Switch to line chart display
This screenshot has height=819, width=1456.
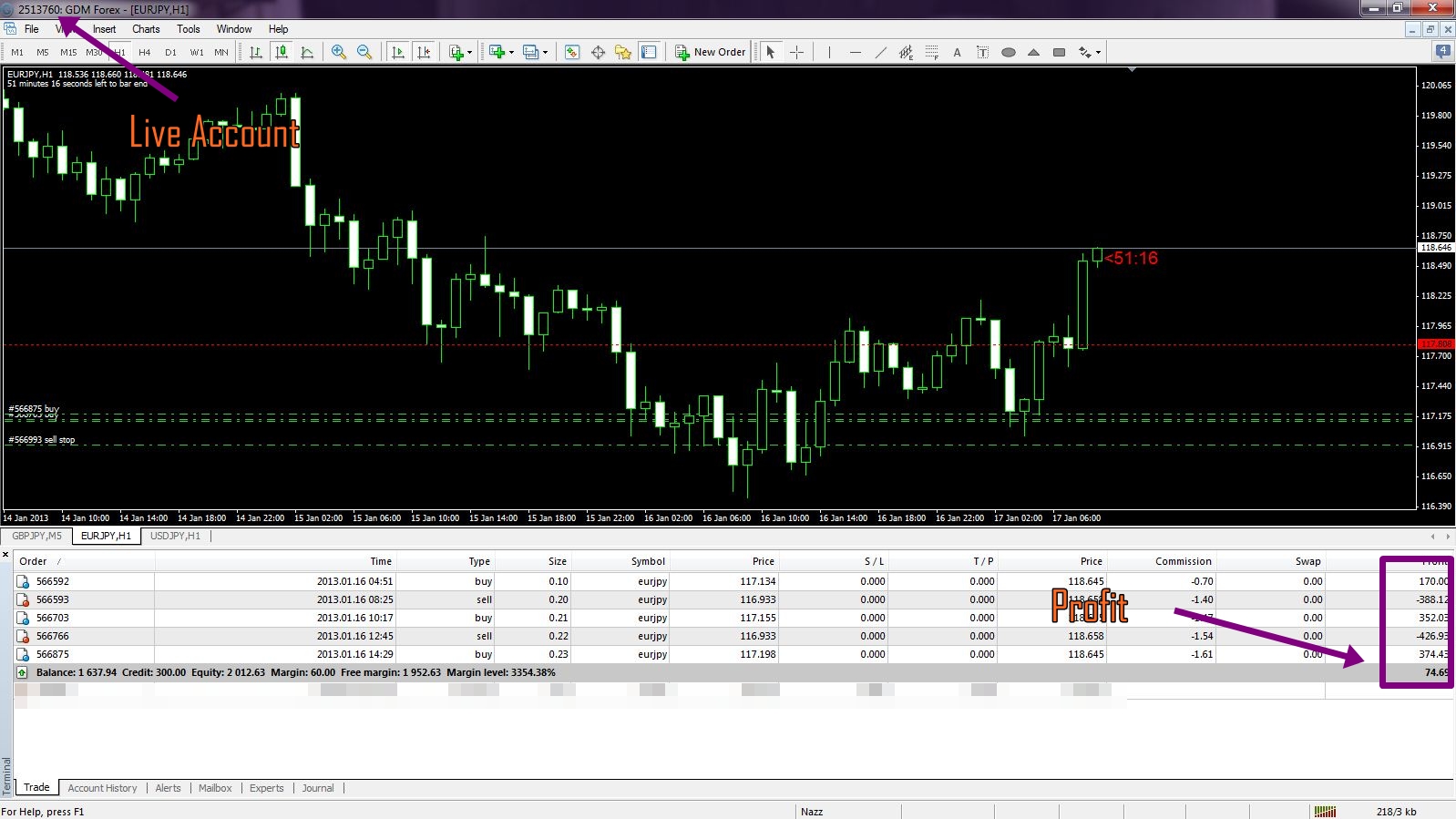click(x=307, y=52)
